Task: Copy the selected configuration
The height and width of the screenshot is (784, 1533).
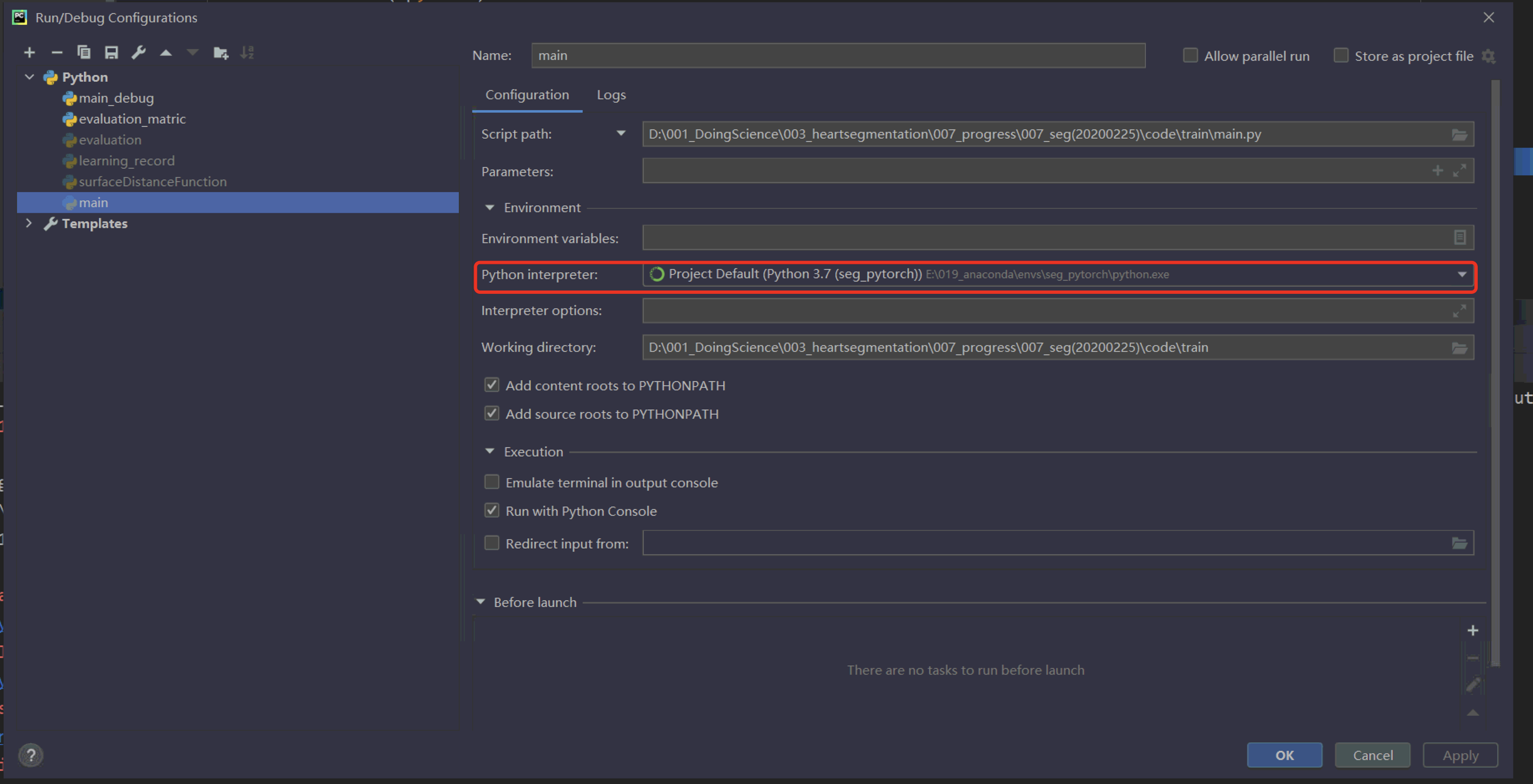Action: 84,53
